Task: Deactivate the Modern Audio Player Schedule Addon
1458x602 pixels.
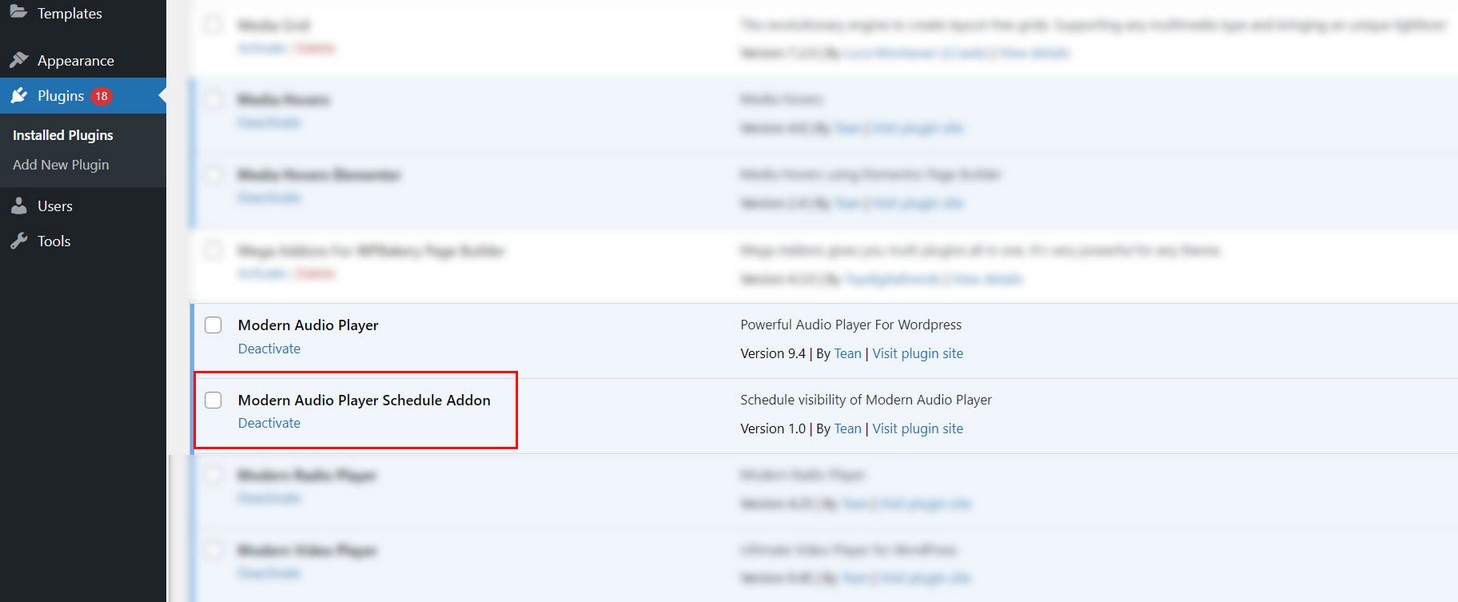Action: (269, 423)
